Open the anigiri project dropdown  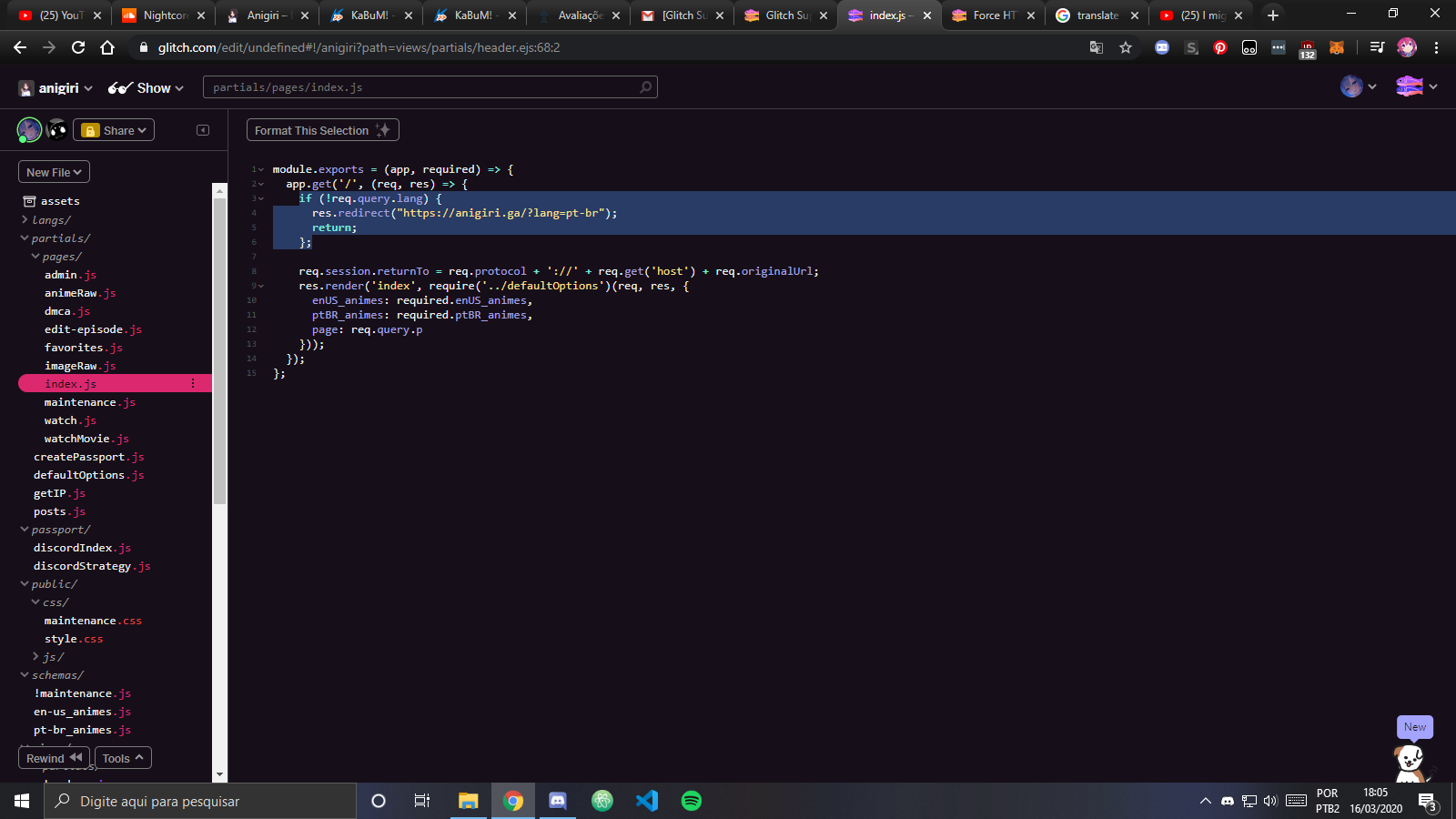(56, 88)
